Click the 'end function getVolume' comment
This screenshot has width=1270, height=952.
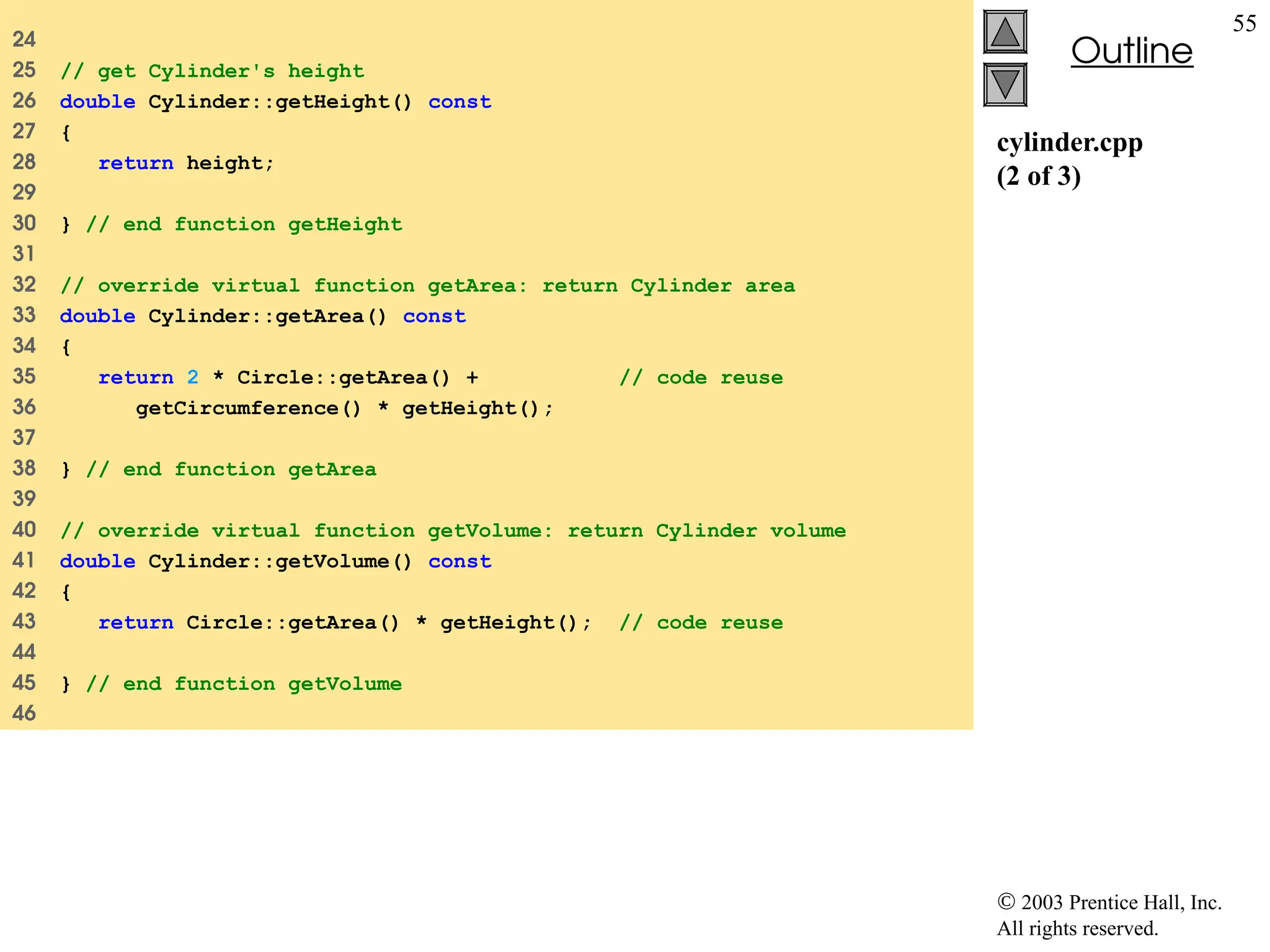(x=244, y=684)
